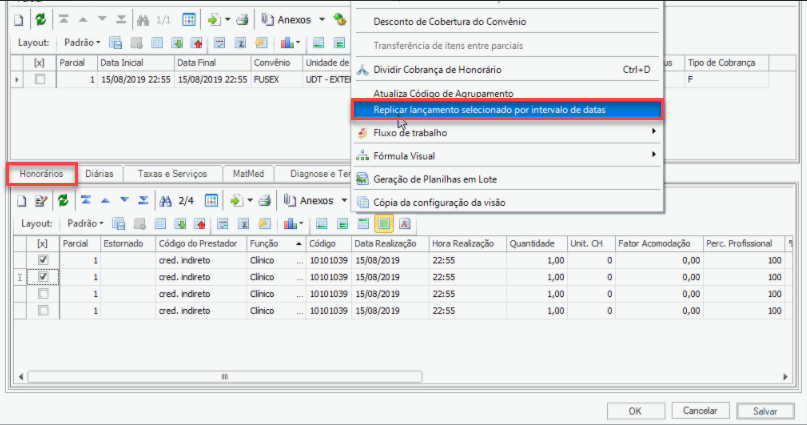This screenshot has height=425, width=807.
Task: Click [x] select-all header in Parcial grid
Action: point(40,63)
